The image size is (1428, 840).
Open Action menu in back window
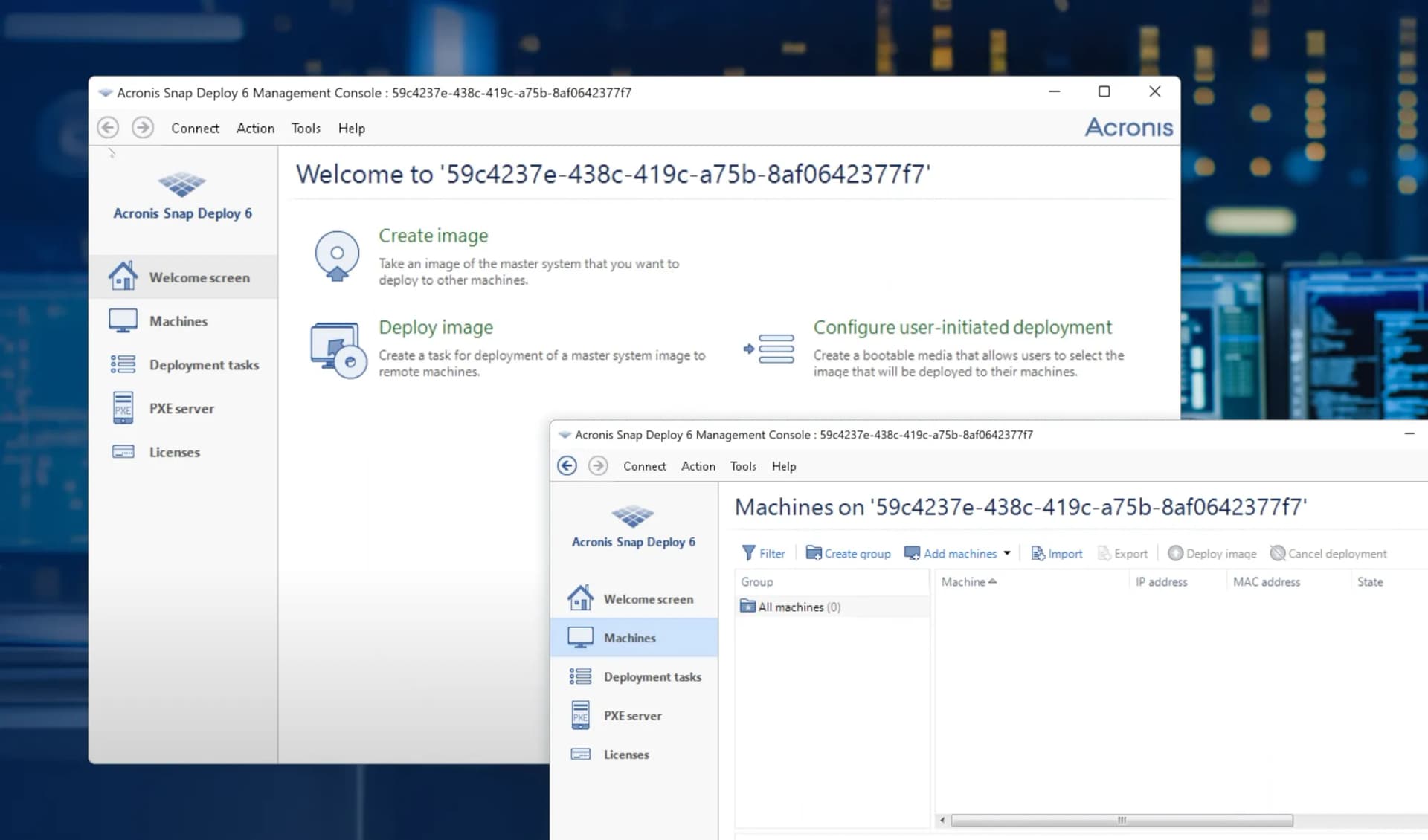[x=255, y=128]
